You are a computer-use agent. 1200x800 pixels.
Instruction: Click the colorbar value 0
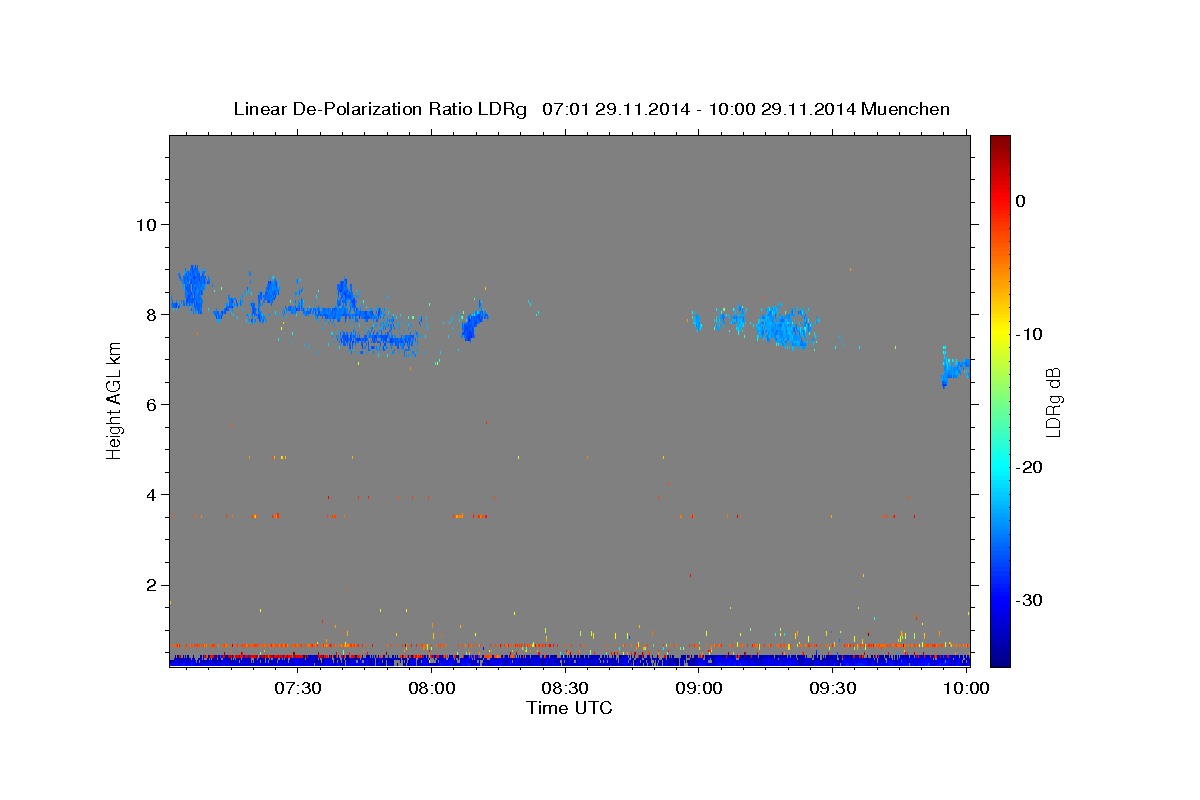(1021, 201)
